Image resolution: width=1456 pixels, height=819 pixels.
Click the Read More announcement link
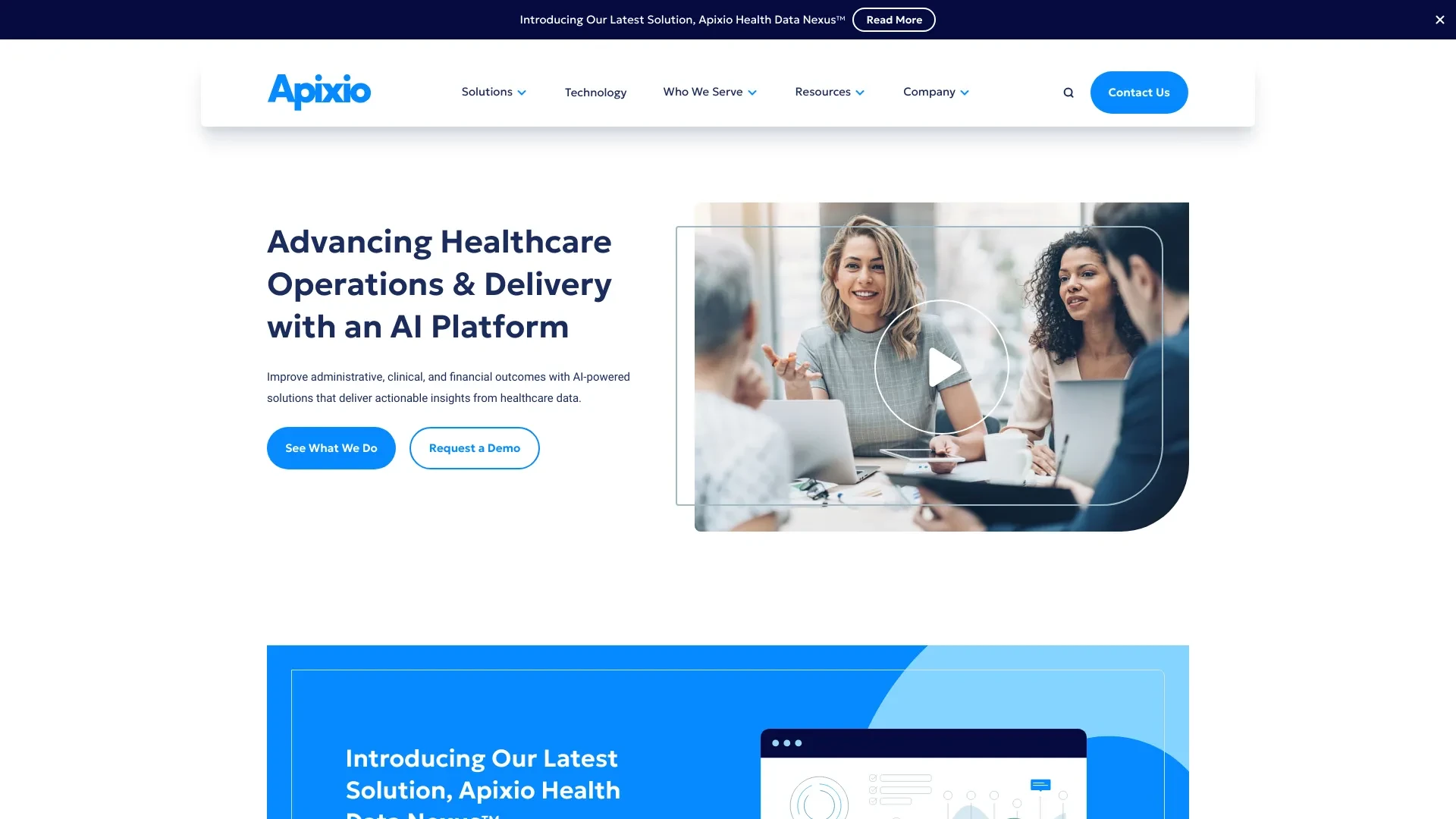click(x=893, y=19)
